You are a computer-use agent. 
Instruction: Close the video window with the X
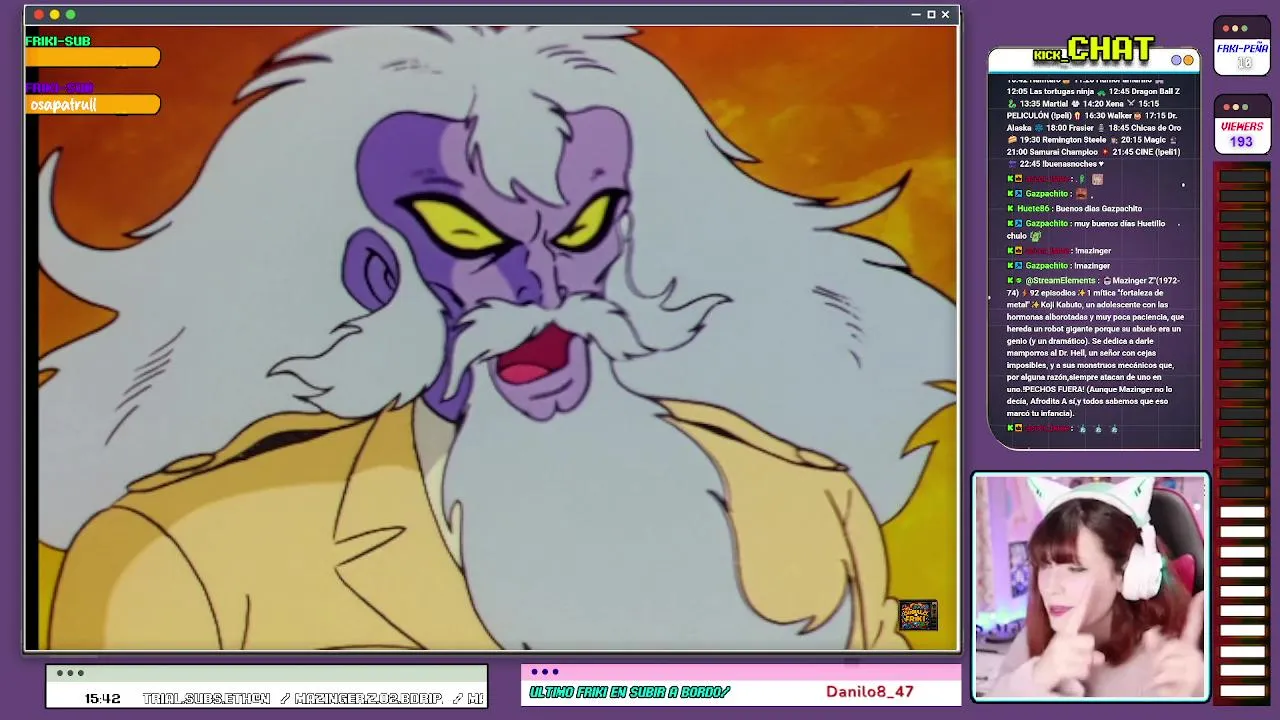(x=945, y=14)
